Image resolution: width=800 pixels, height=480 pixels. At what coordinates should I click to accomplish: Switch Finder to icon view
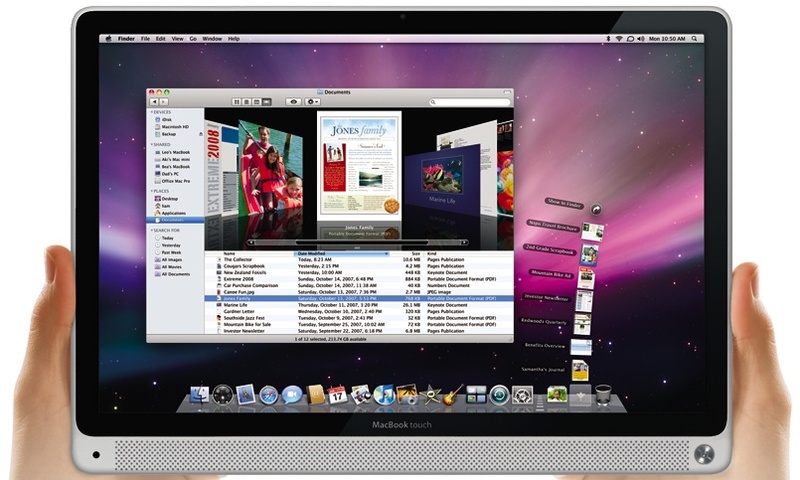(x=237, y=102)
